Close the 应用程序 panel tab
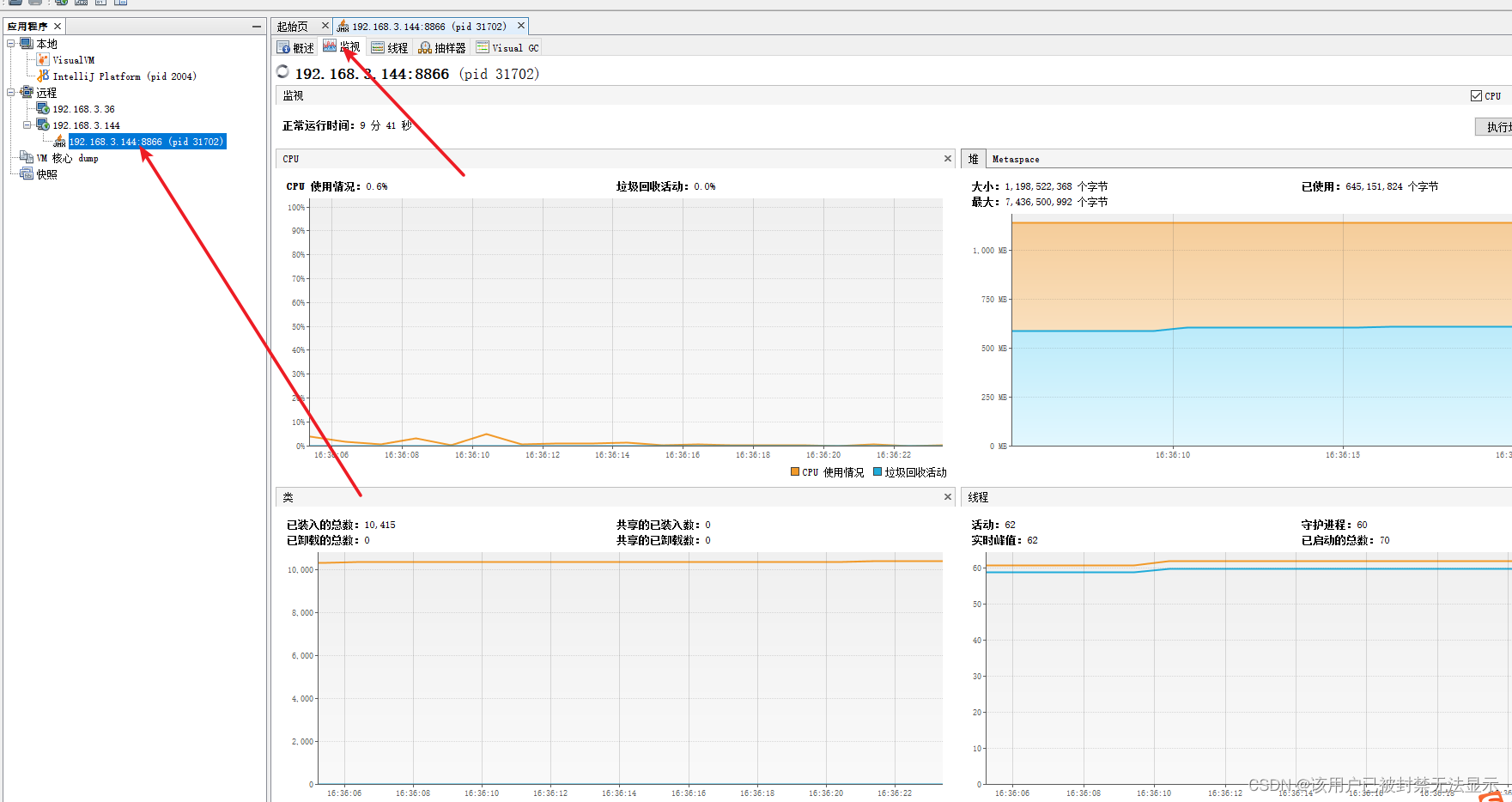Image resolution: width=1512 pixels, height=802 pixels. point(58,27)
